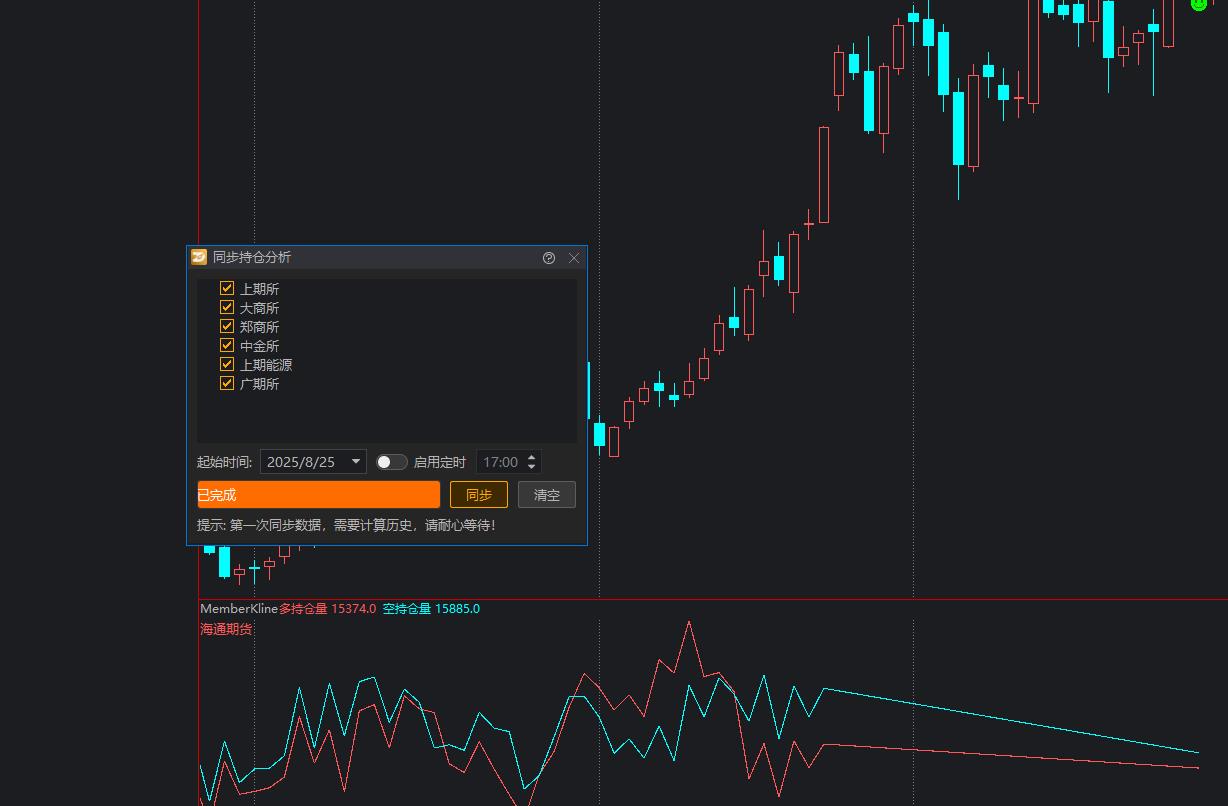Click the help question mark icon
Screen dimensions: 1228x806
(549, 258)
